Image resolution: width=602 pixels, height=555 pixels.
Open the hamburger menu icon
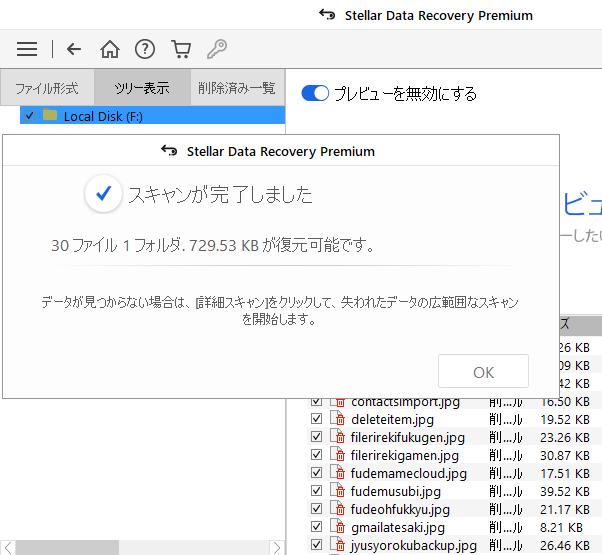coord(27,49)
